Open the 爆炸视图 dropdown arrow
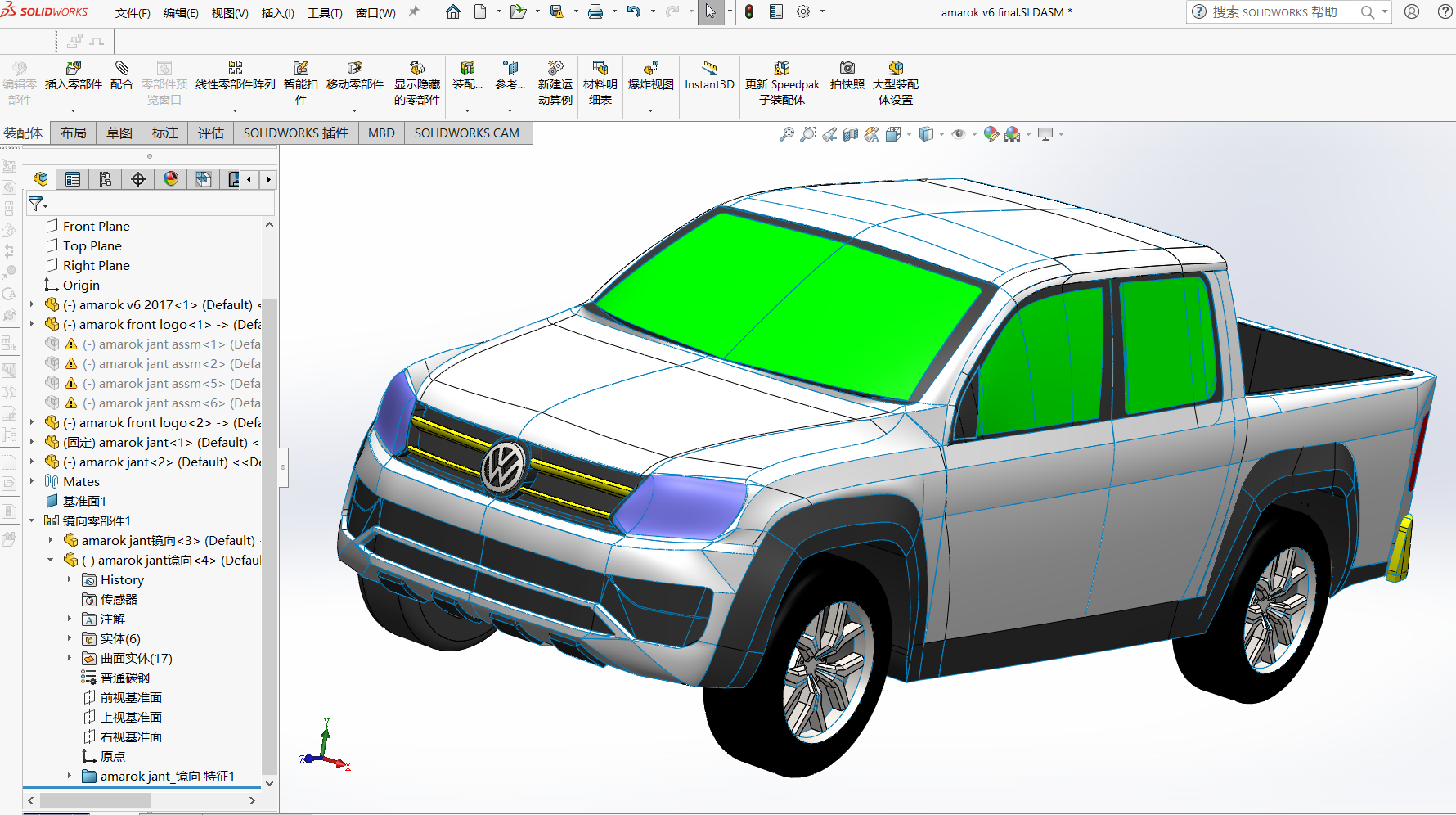The height and width of the screenshot is (815, 1456). point(651,110)
